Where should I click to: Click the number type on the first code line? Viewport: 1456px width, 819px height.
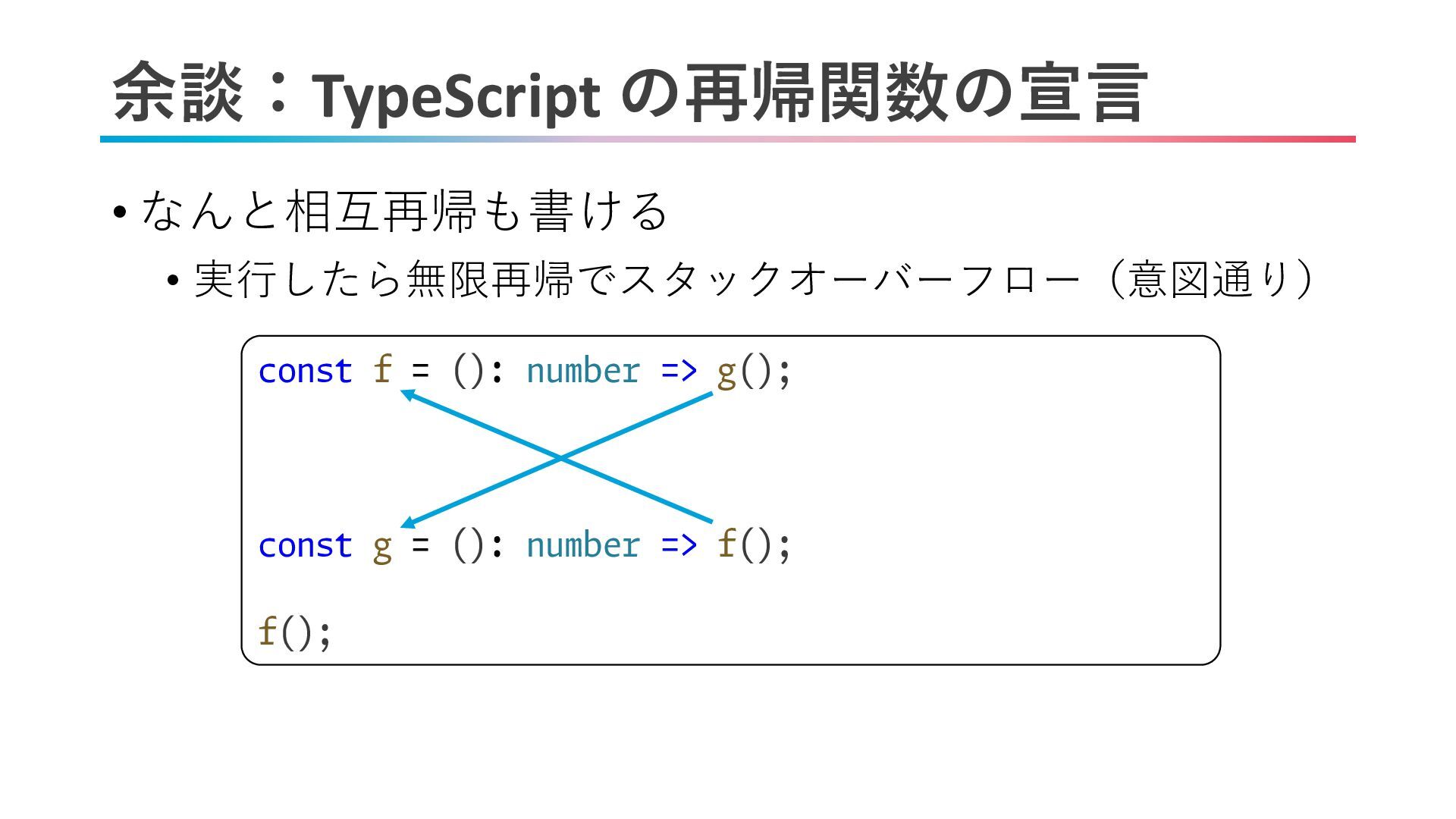pos(582,372)
